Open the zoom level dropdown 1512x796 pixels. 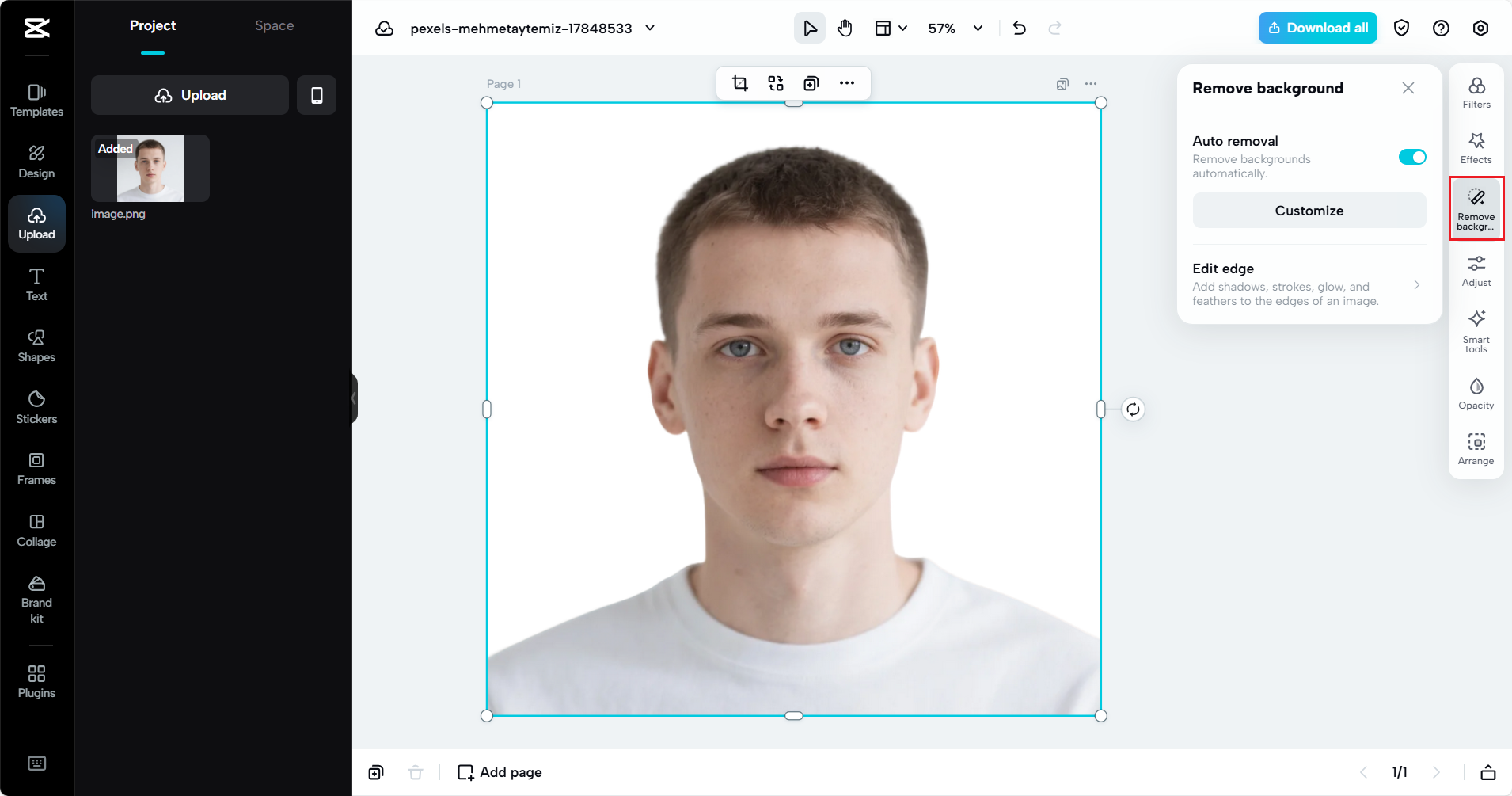tap(978, 29)
